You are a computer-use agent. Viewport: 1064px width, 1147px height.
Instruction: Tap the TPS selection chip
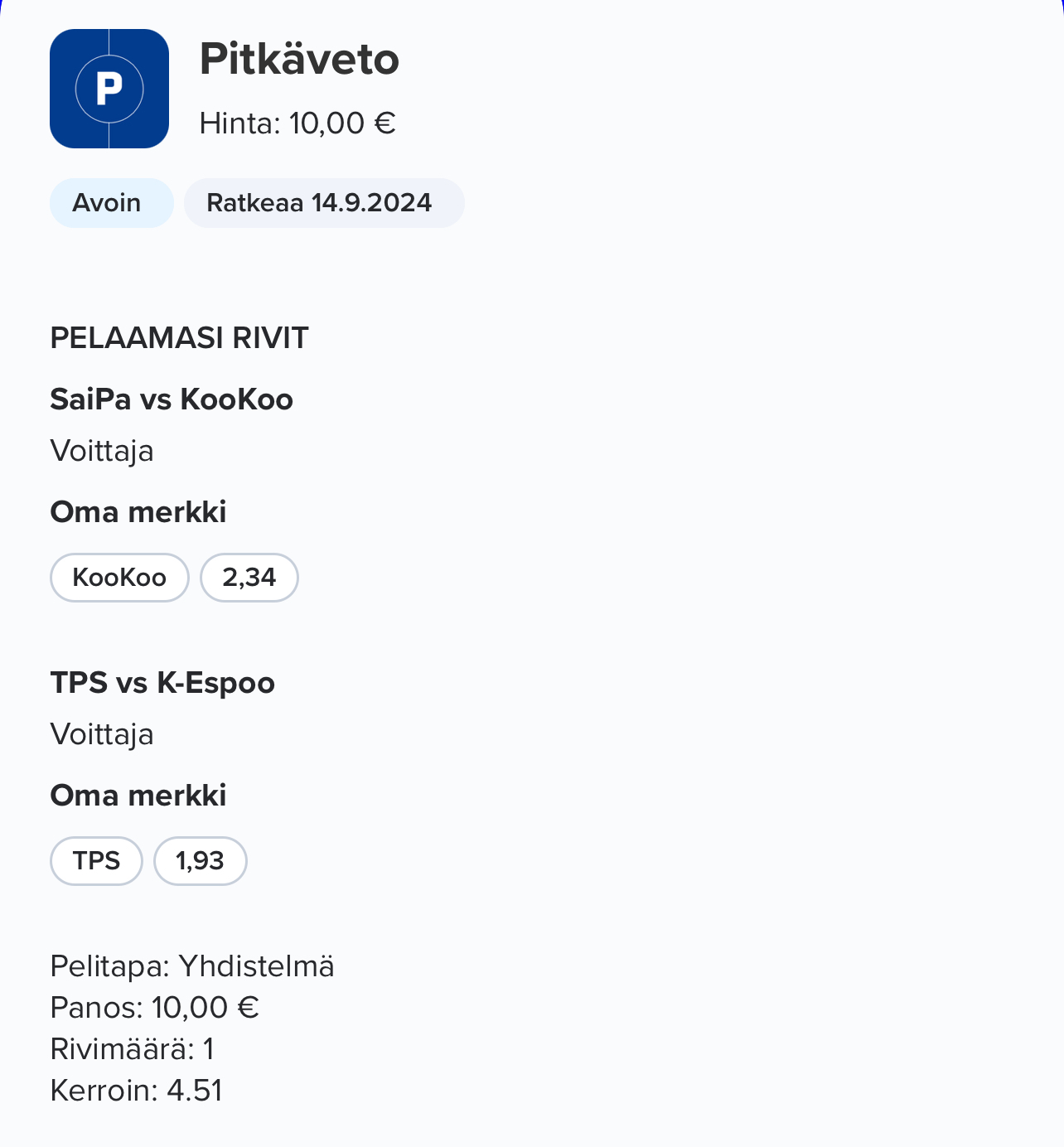click(x=96, y=861)
